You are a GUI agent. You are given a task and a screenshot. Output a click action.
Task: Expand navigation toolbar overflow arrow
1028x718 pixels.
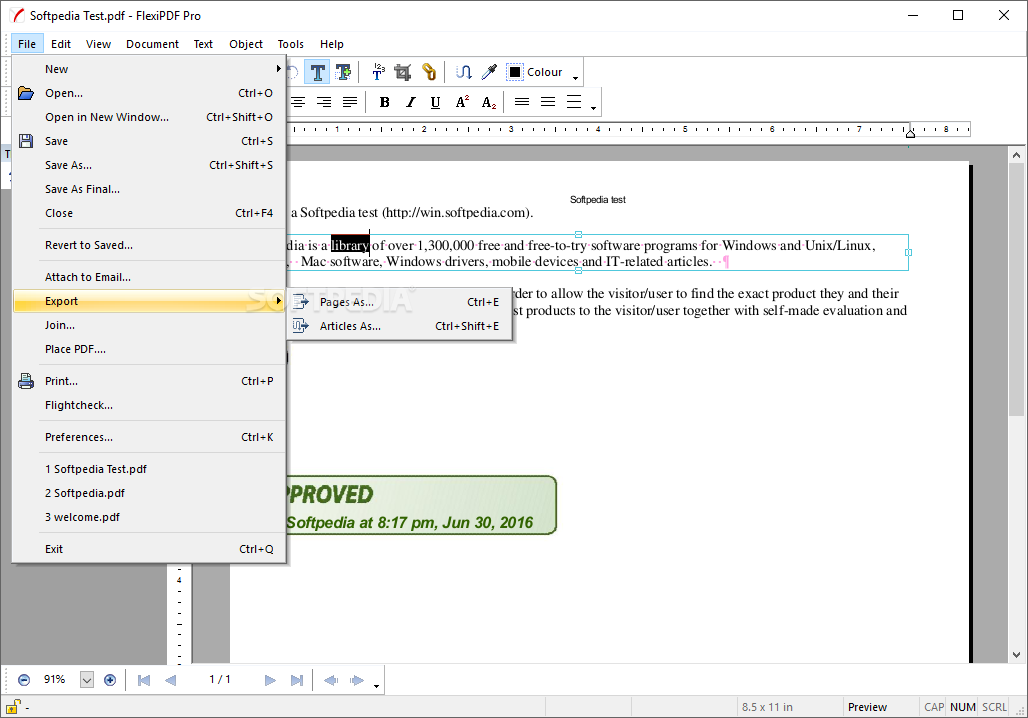pos(376,686)
